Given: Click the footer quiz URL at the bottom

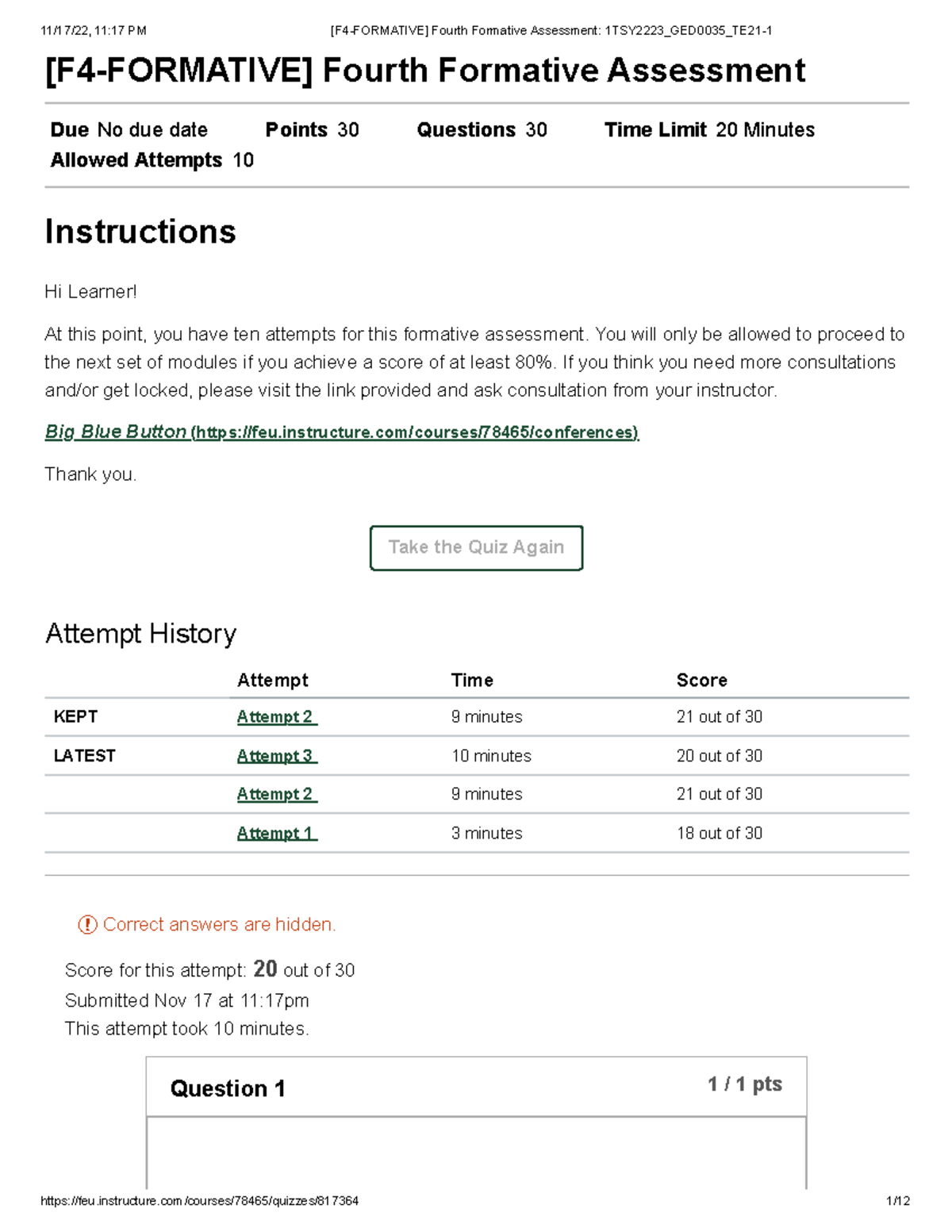Looking at the screenshot, I should tap(199, 1201).
